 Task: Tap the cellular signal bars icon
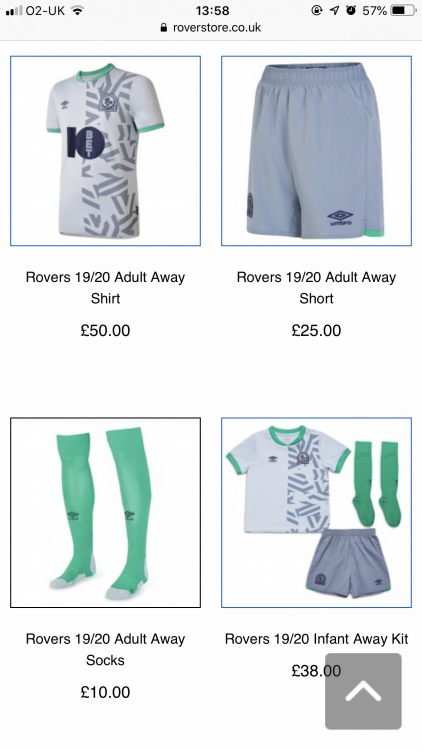tap(14, 11)
